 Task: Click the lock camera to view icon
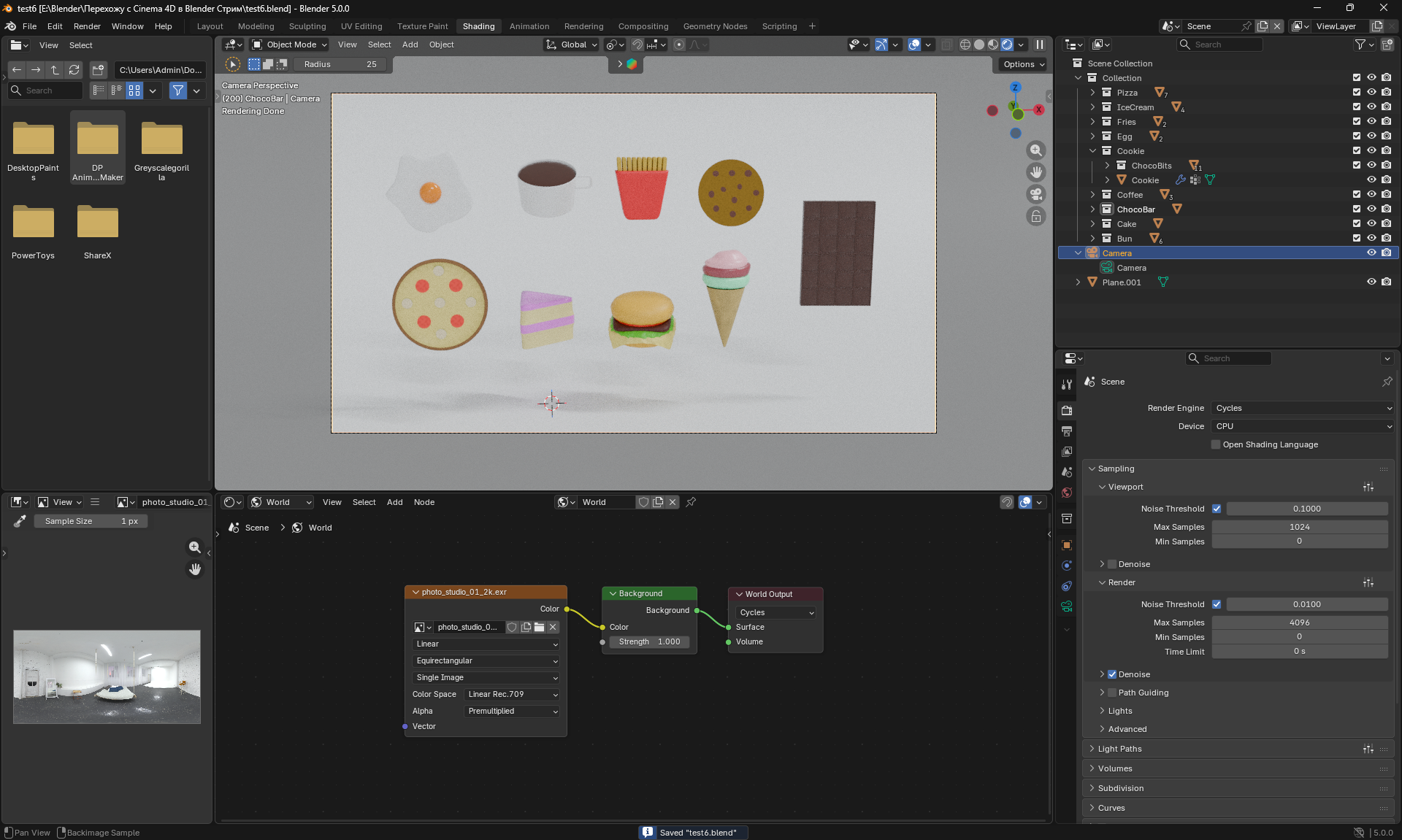(1035, 216)
